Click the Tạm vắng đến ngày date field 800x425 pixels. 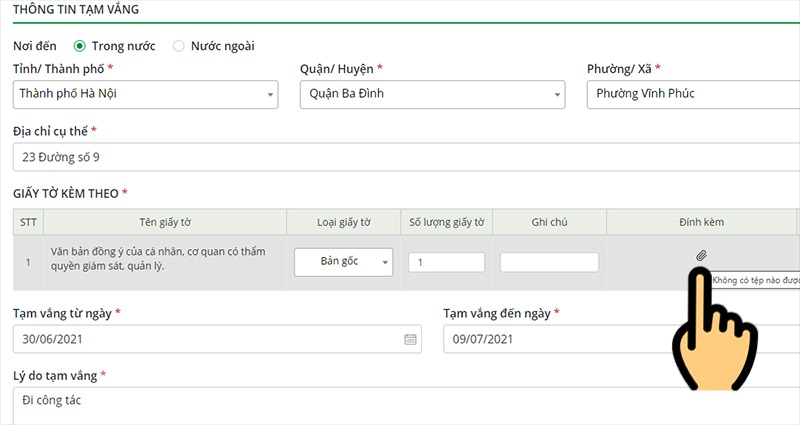(621, 339)
